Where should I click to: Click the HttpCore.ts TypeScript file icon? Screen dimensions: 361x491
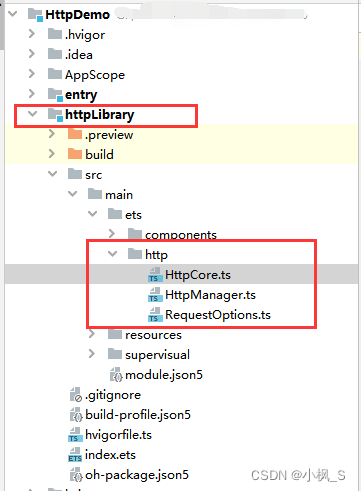pyautogui.click(x=155, y=275)
